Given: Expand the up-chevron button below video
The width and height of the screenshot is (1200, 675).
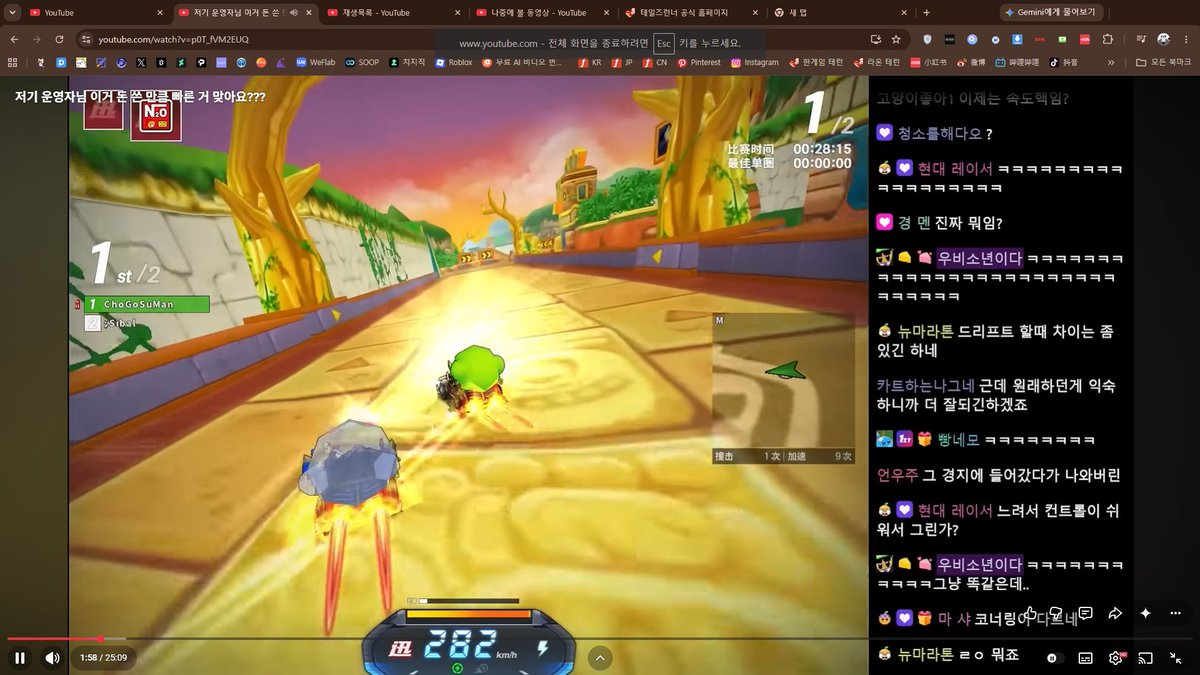Looking at the screenshot, I should (600, 657).
